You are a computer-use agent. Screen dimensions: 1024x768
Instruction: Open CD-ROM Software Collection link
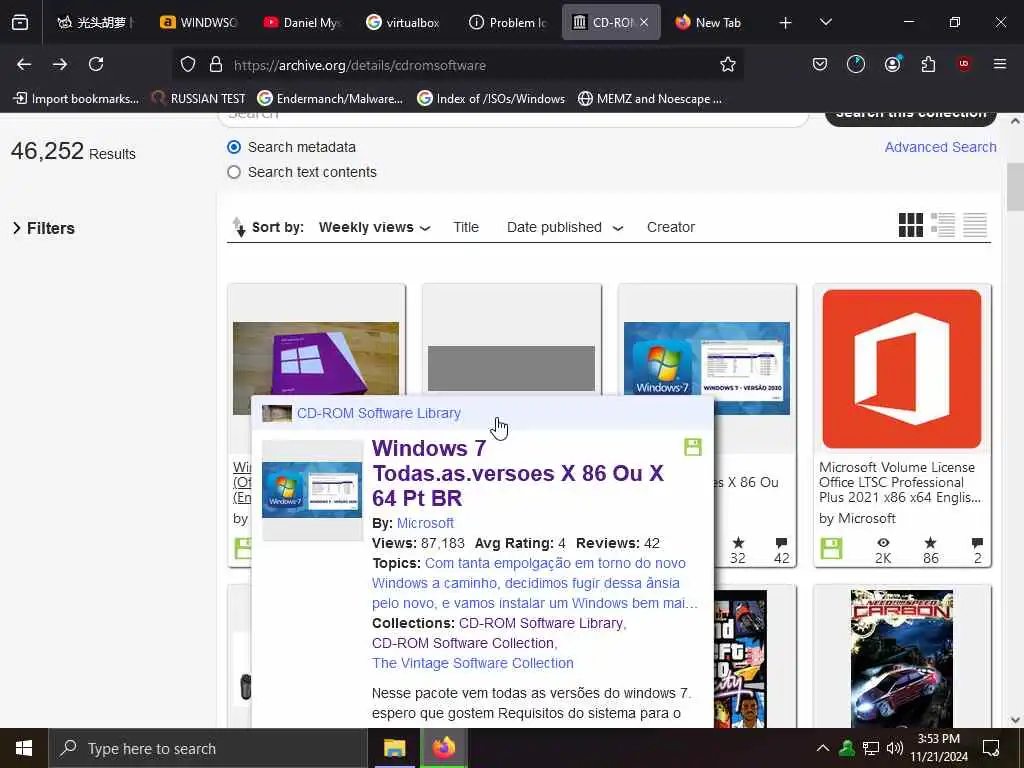coord(464,643)
